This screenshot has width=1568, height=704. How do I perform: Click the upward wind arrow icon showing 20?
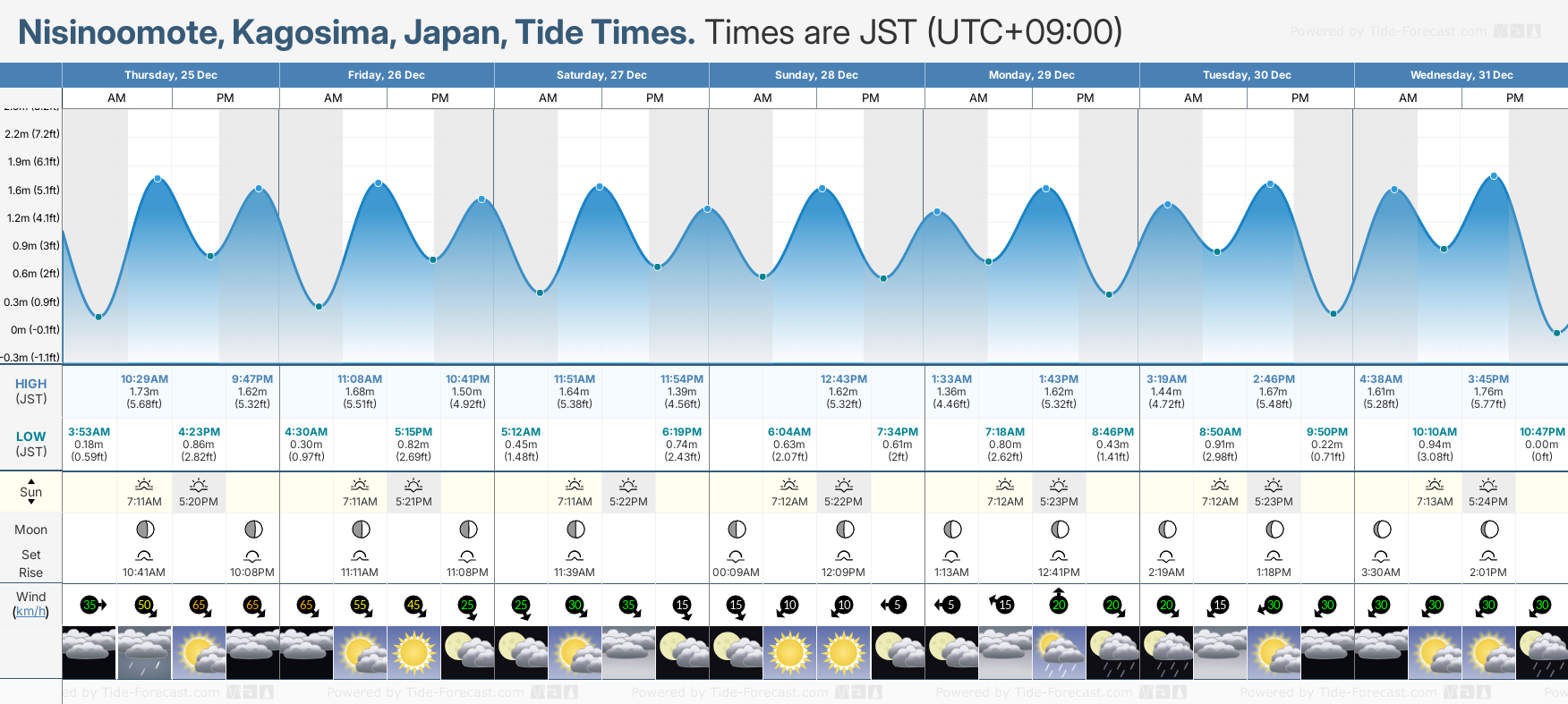[1059, 603]
